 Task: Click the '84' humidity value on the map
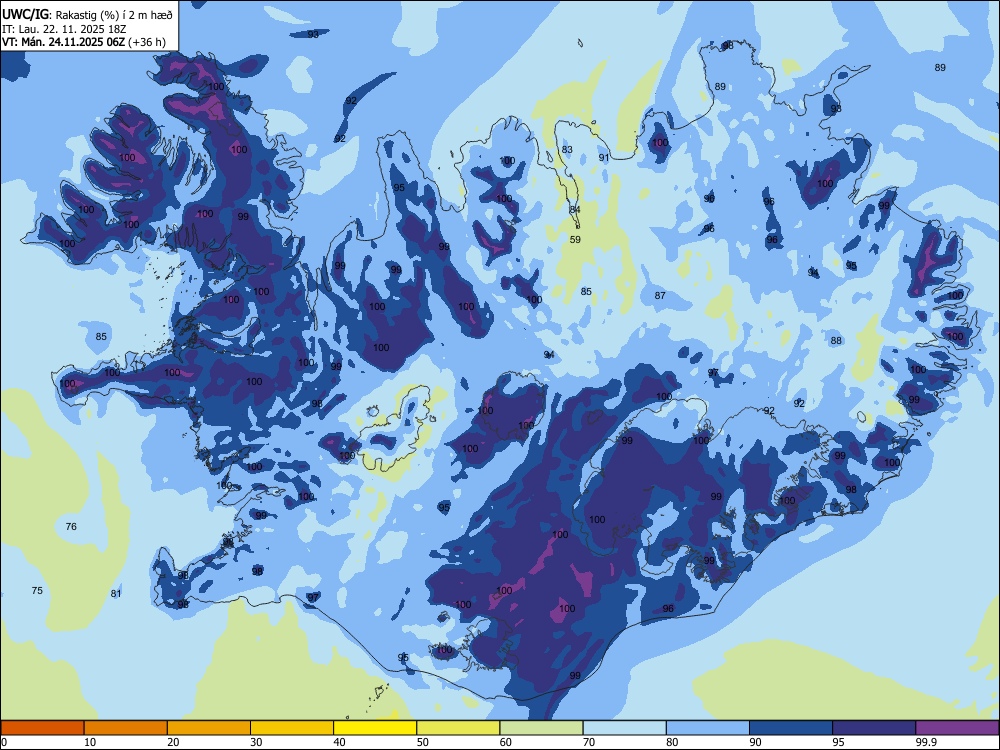click(x=575, y=210)
